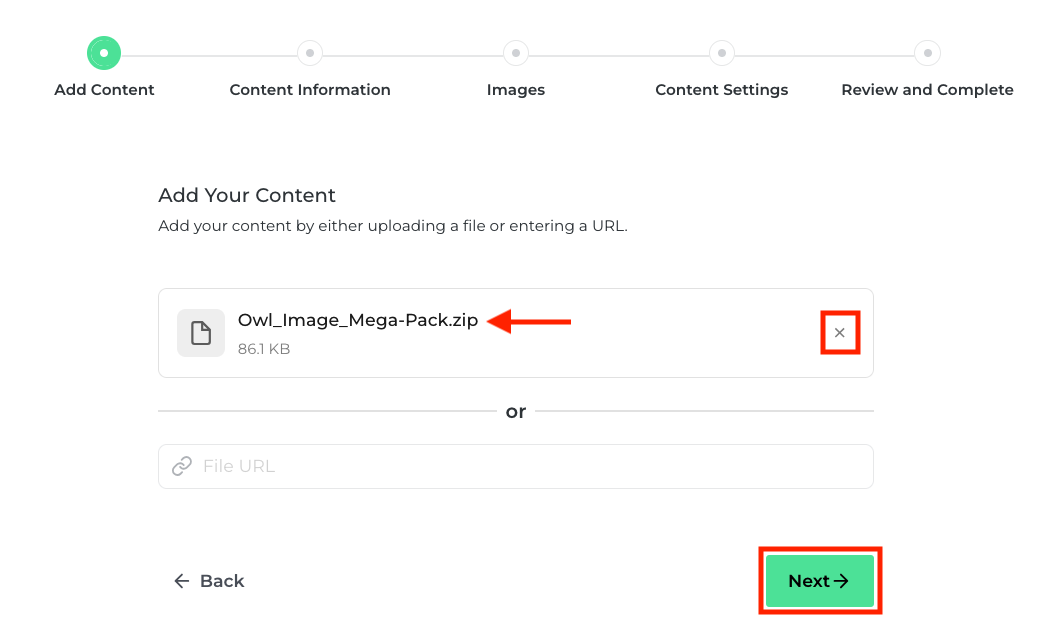
Task: Click the Content Settings step label
Action: tap(722, 90)
